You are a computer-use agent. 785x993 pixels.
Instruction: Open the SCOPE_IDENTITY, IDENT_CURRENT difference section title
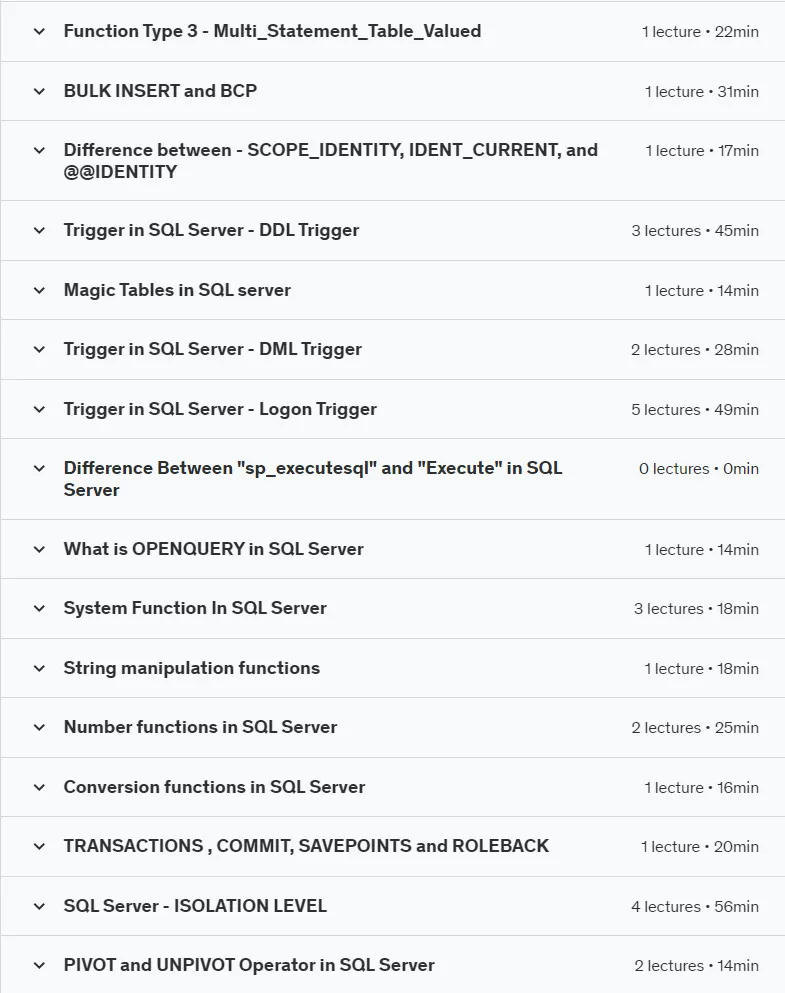(330, 161)
